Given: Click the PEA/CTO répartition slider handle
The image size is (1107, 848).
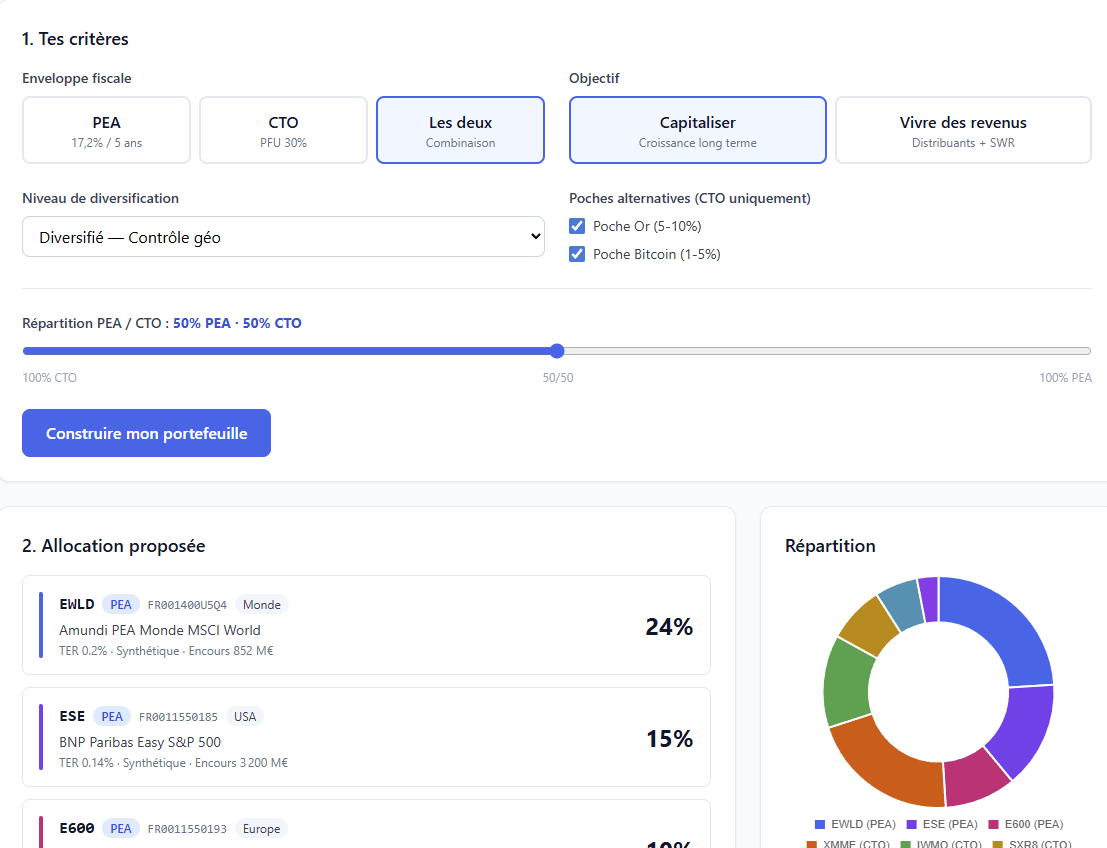Looking at the screenshot, I should pyautogui.click(x=557, y=351).
